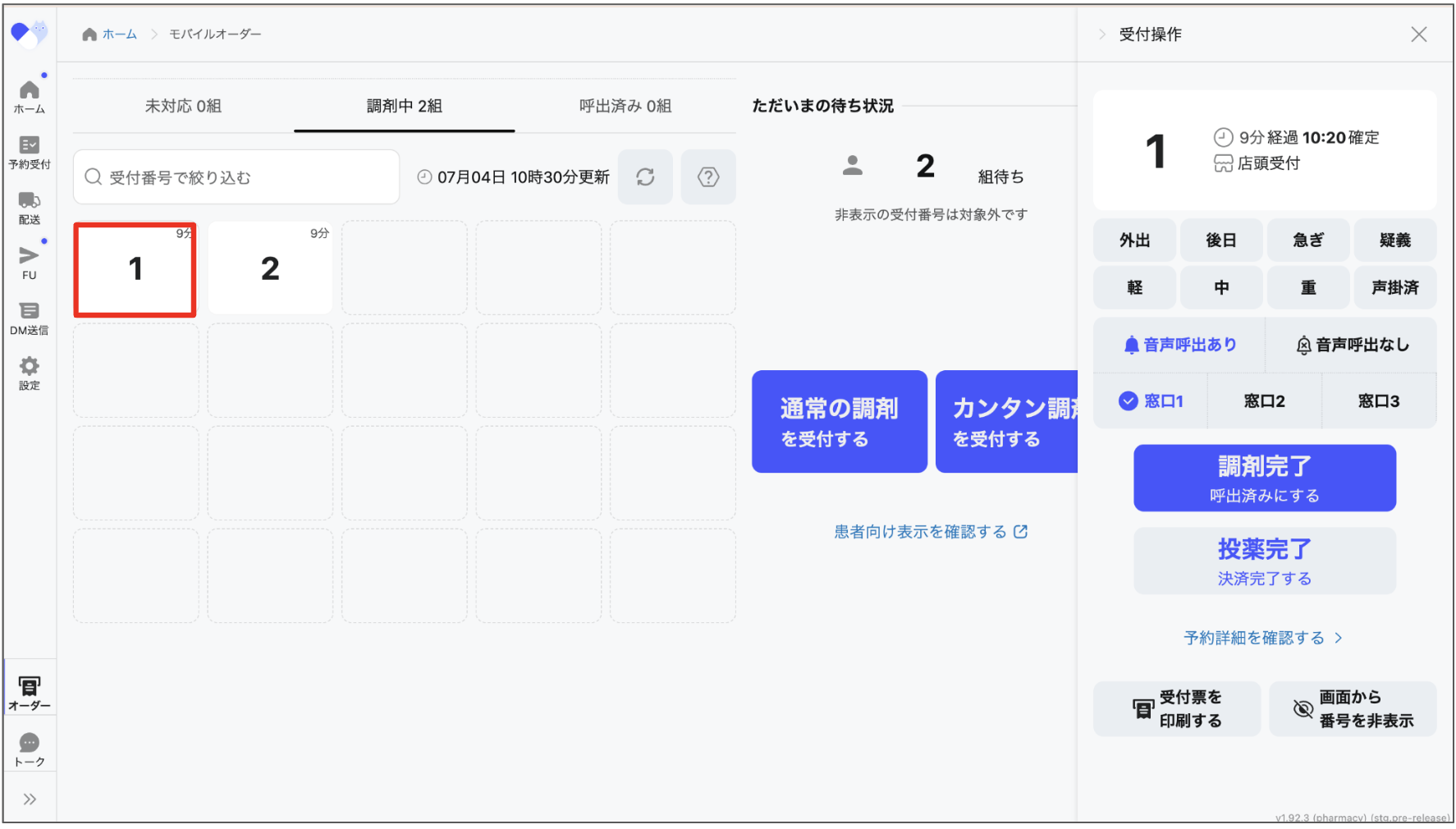Go to 配送 delivery truck icon
This screenshot has width=1456, height=829.
[30, 208]
